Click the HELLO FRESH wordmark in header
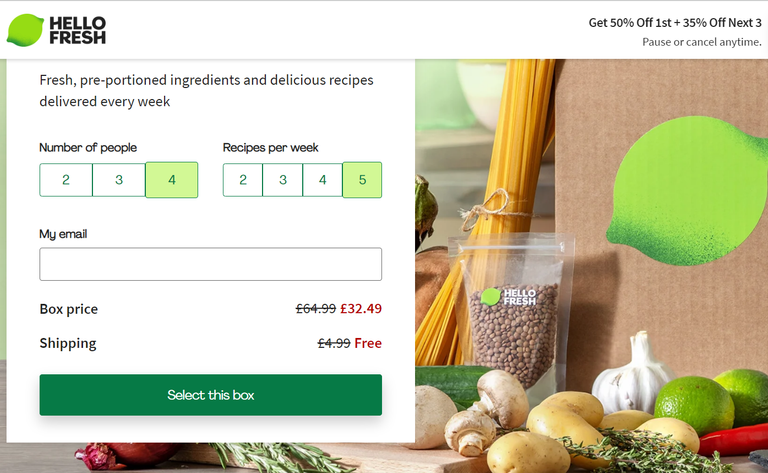This screenshot has height=473, width=768. coord(77,30)
